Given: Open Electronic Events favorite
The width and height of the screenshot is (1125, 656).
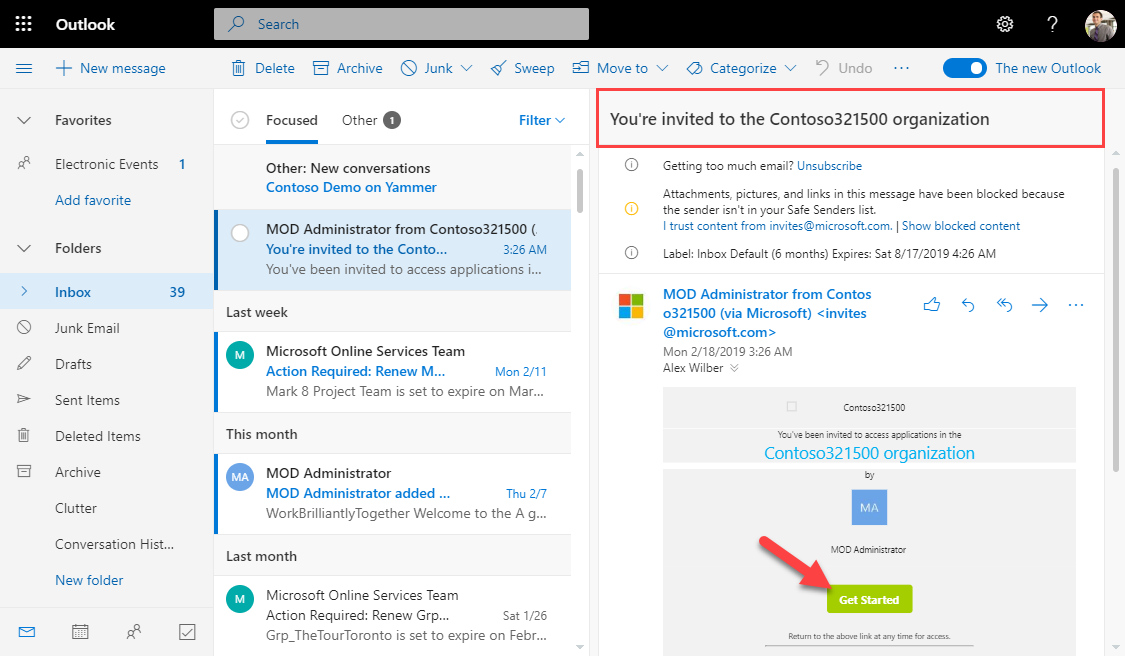Looking at the screenshot, I should [x=106, y=164].
